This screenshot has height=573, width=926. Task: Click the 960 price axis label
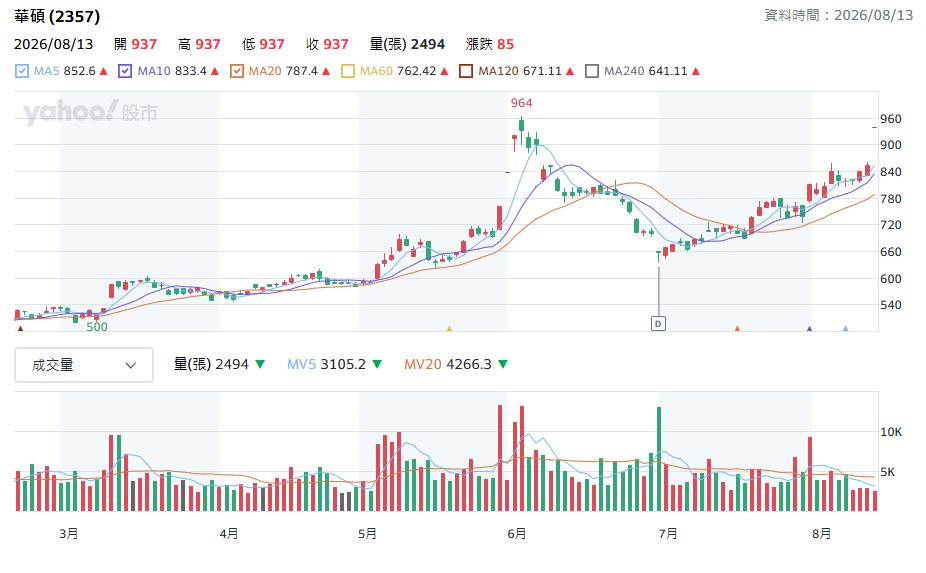pos(891,119)
